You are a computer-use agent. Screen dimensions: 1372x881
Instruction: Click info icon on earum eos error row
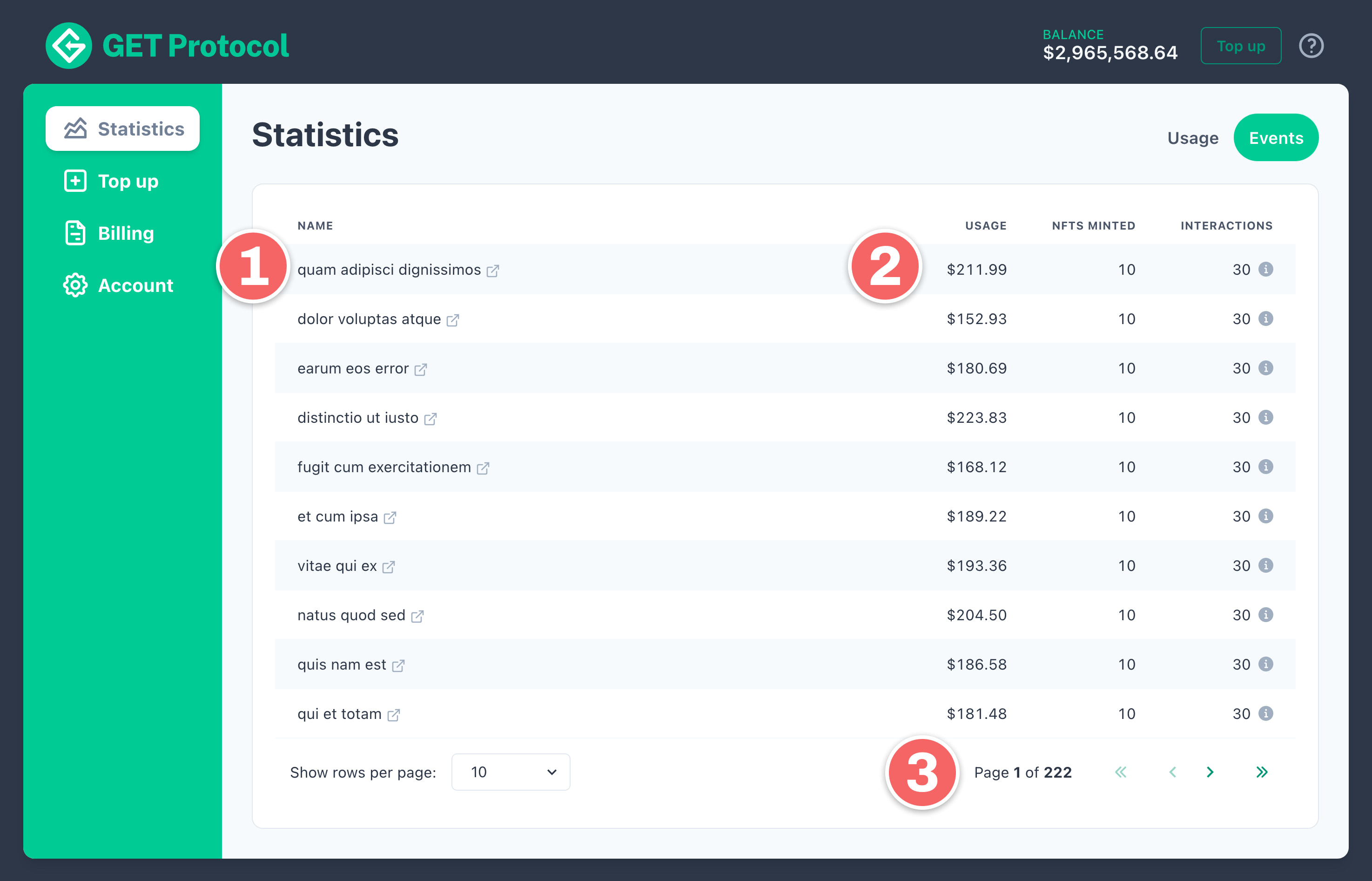pos(1266,368)
